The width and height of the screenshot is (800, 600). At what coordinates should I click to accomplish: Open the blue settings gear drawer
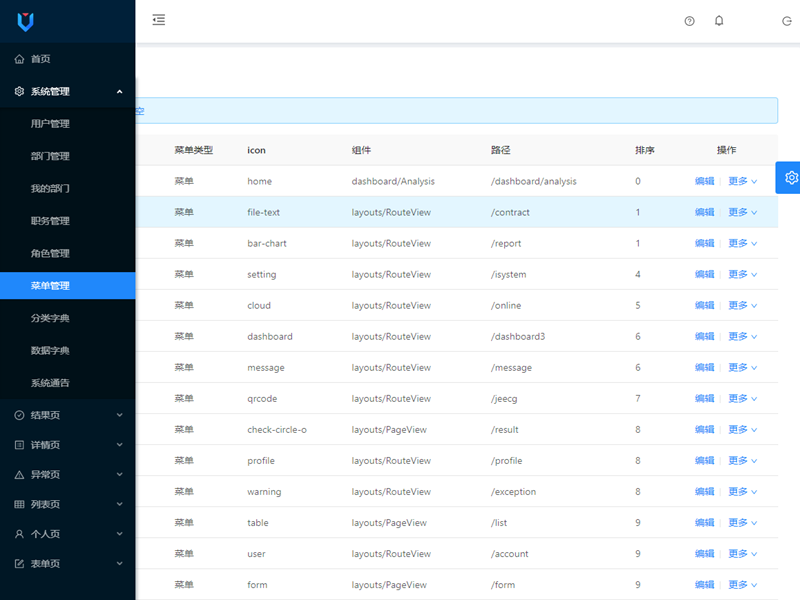789,177
